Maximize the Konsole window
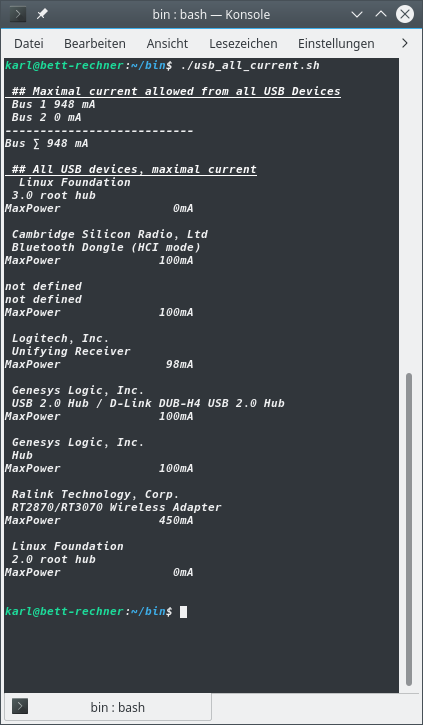The width and height of the screenshot is (423, 725). coord(381,14)
